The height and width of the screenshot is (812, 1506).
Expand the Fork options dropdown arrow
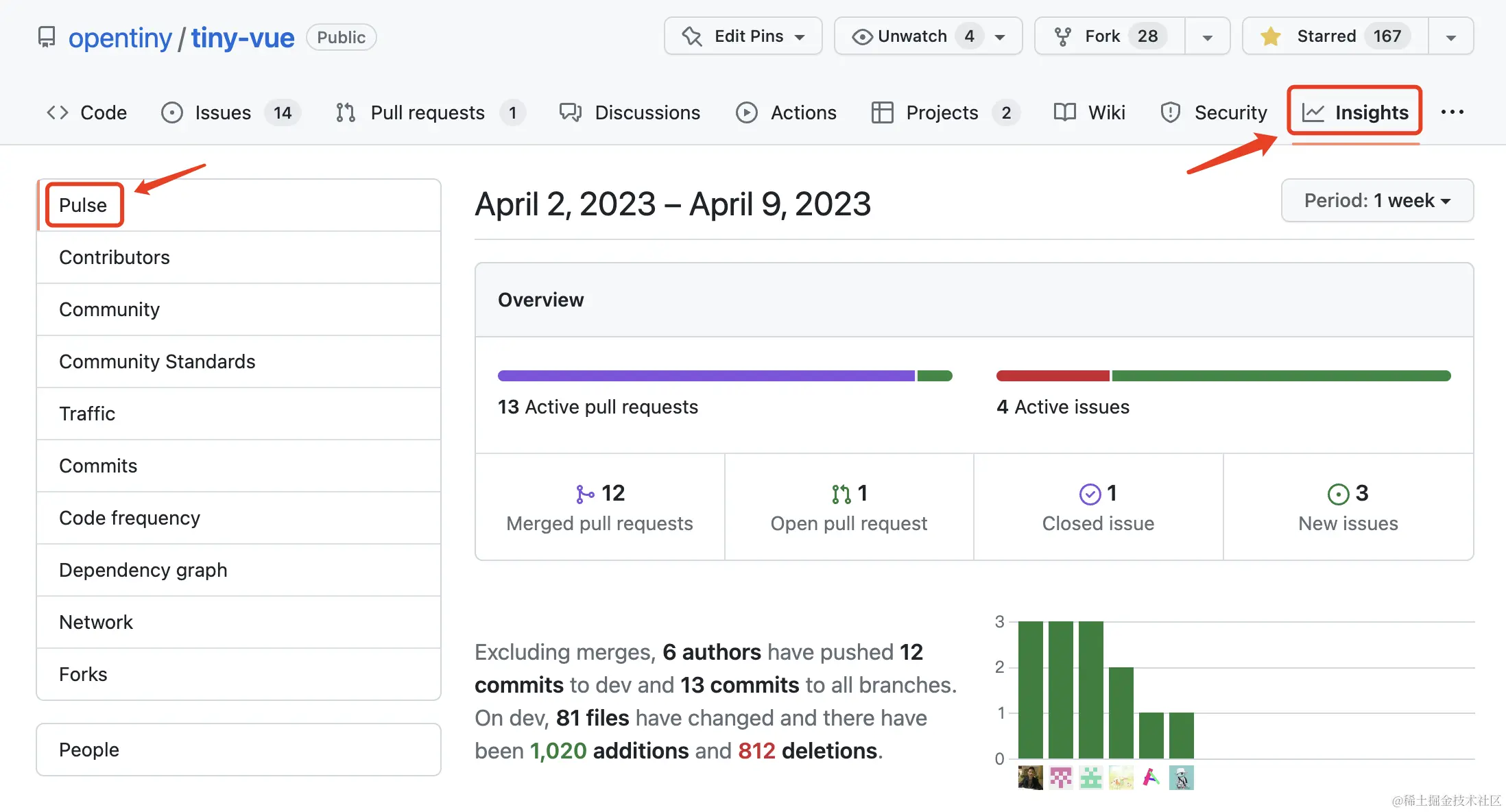pyautogui.click(x=1208, y=37)
